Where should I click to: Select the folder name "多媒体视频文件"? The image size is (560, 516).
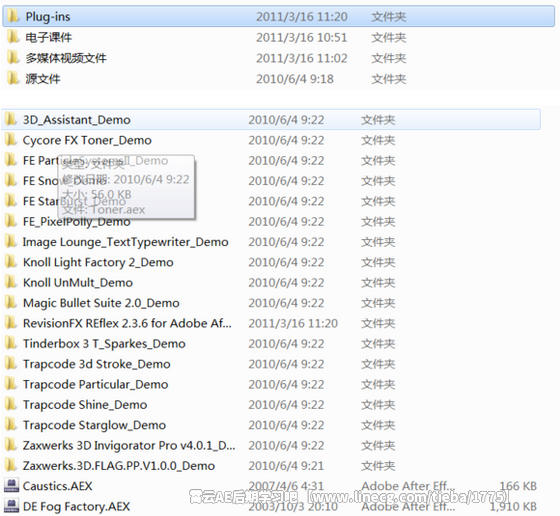pos(66,58)
